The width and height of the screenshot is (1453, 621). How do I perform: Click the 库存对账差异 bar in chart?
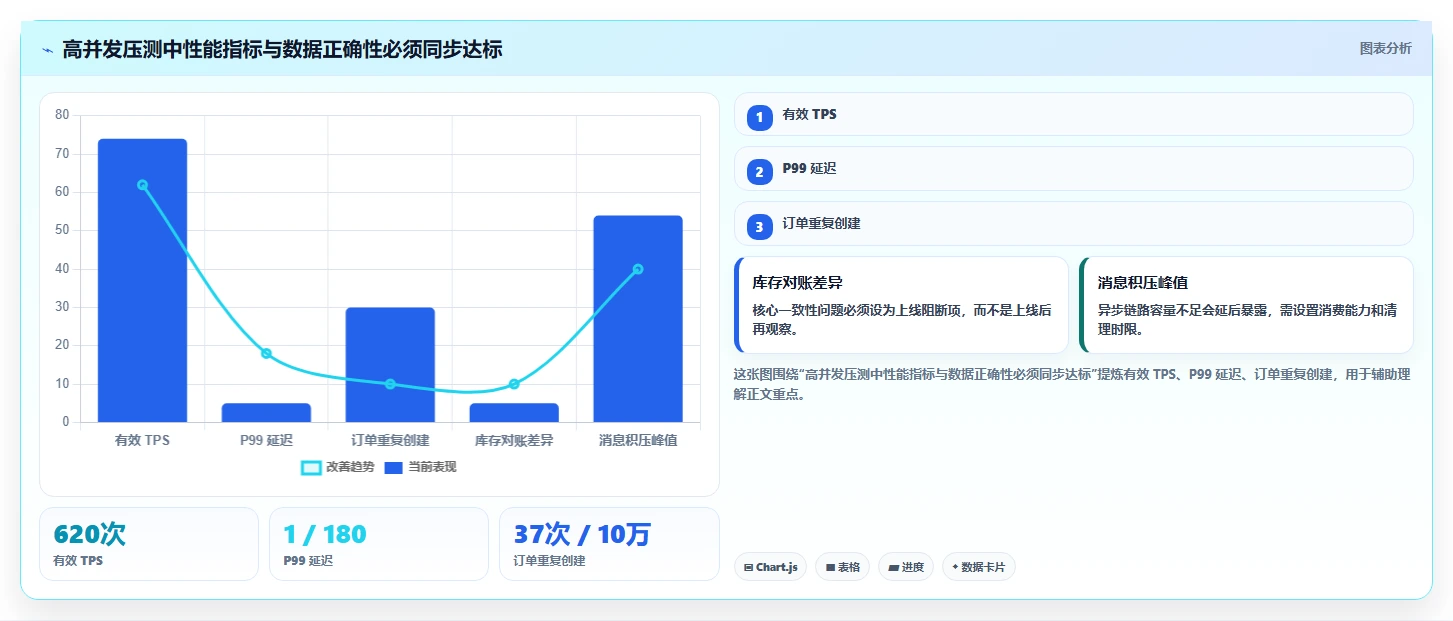tap(514, 412)
